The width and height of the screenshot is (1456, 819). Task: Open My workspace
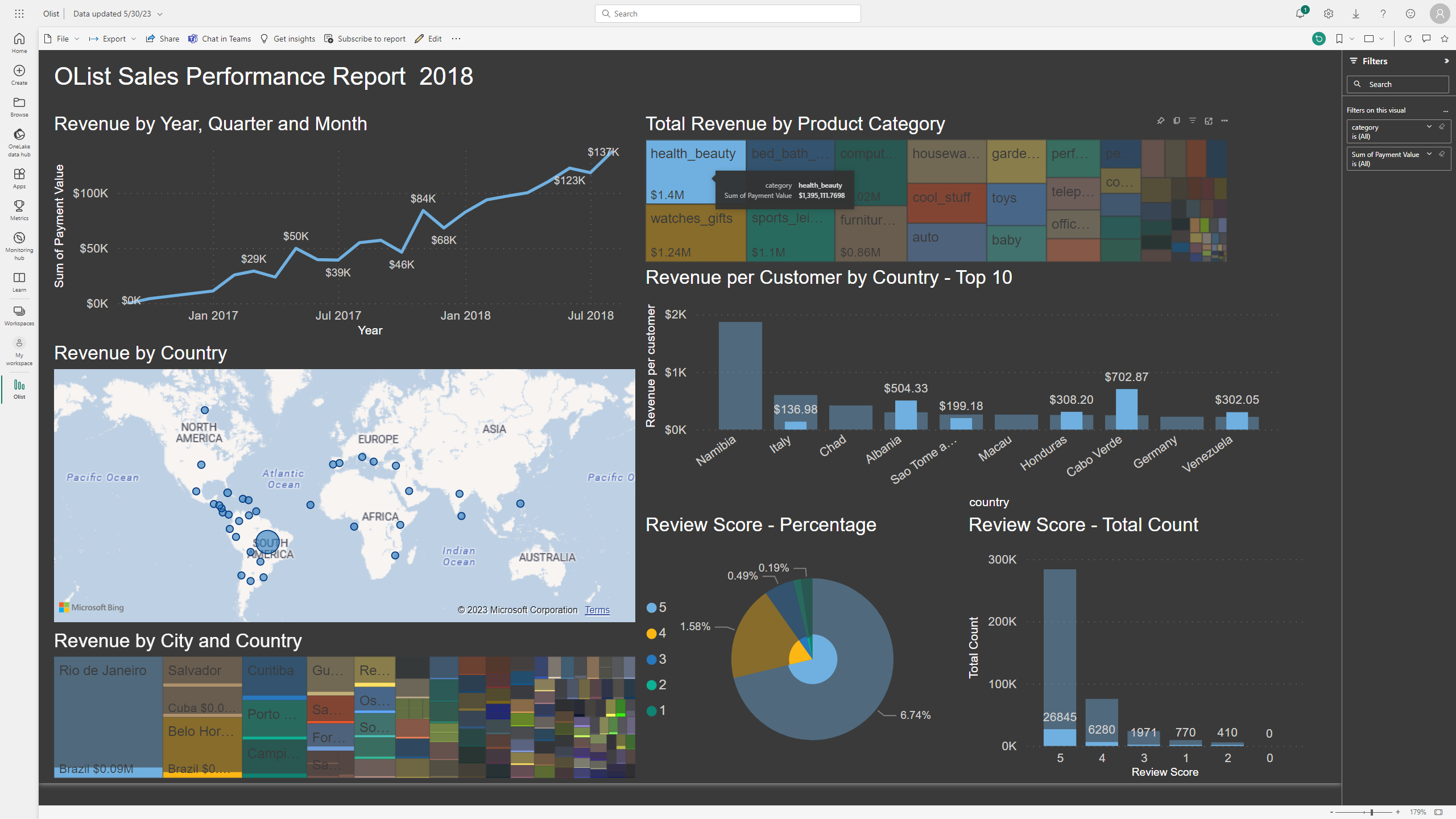tap(19, 351)
